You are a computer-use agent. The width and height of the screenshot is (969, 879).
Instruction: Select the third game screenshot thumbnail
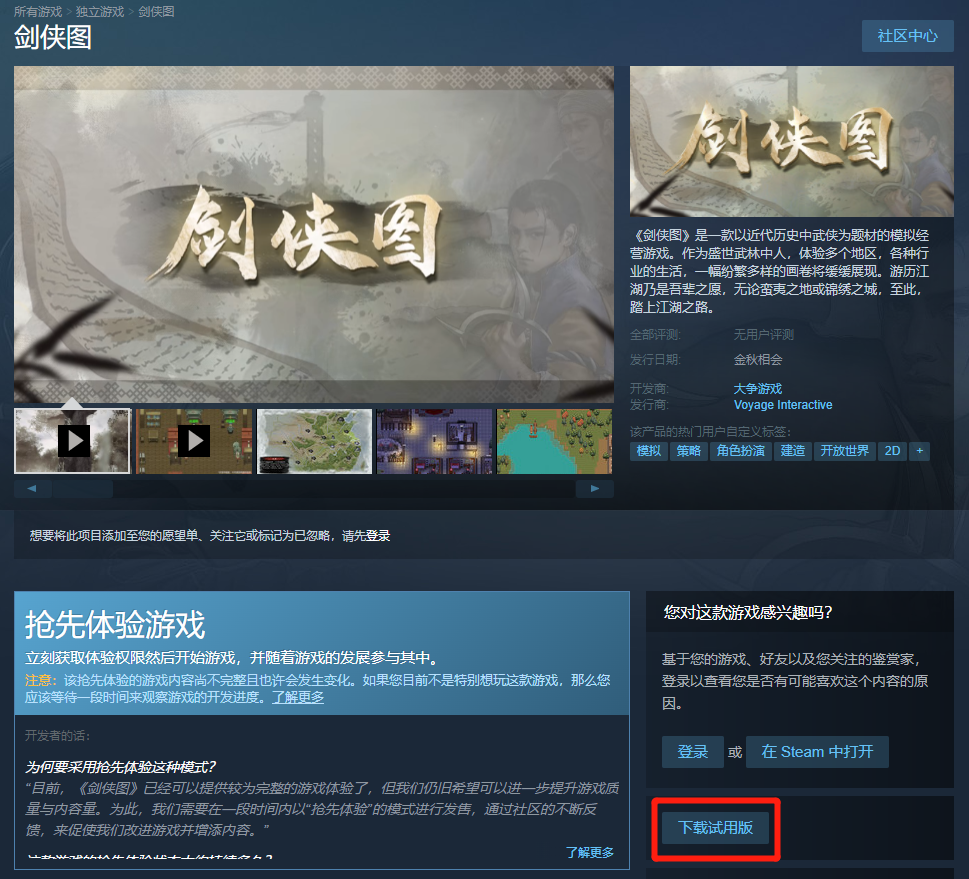click(313, 440)
